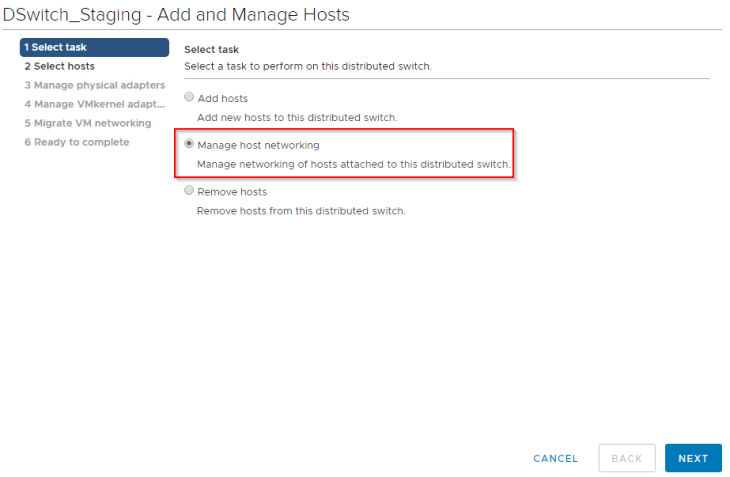Open step 2 Select hosts
This screenshot has width=730, height=477.
59,66
